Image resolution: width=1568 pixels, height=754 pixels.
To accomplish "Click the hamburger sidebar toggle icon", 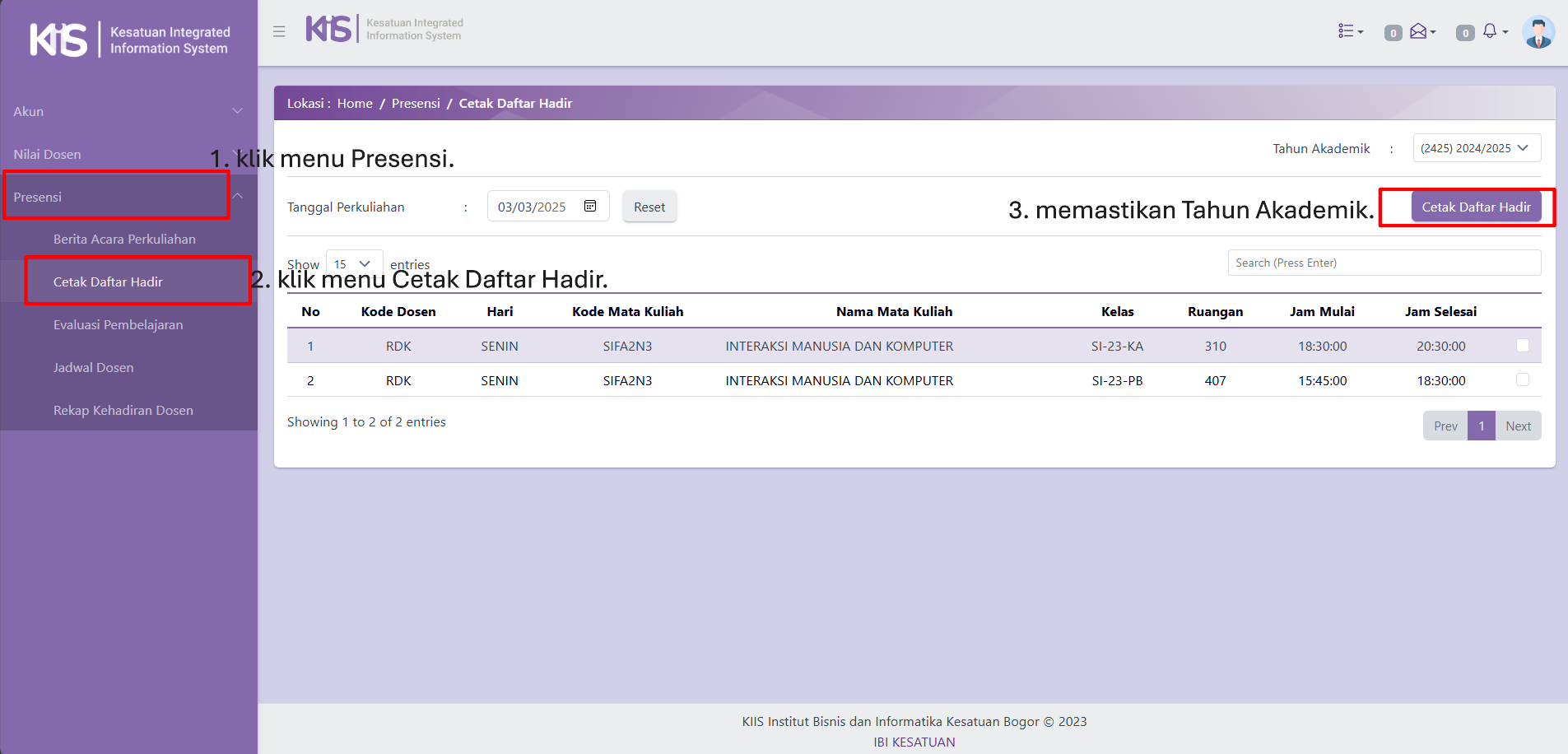I will 279,31.
